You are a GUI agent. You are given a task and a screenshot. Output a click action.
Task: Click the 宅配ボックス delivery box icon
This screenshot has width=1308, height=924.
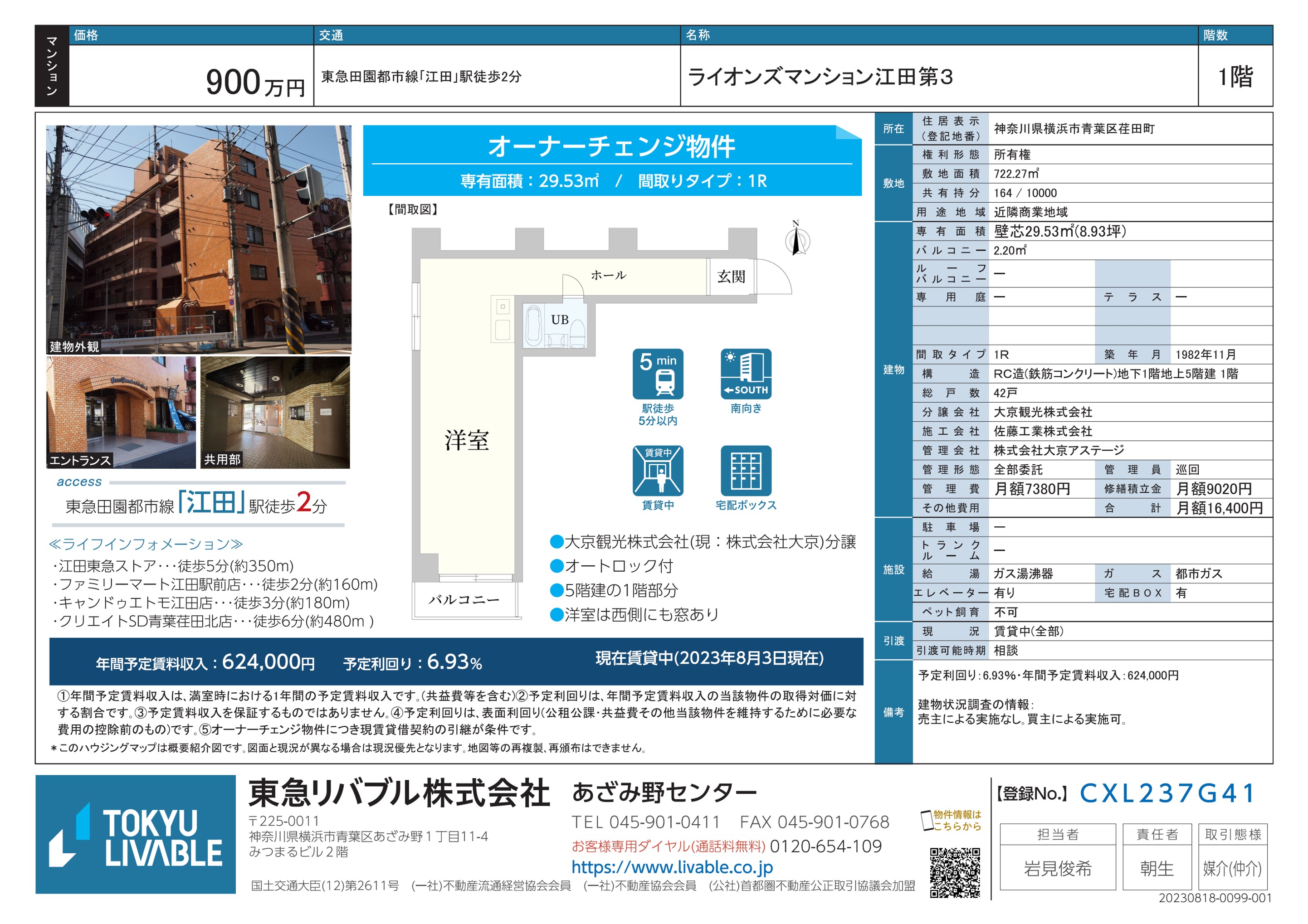tap(746, 471)
